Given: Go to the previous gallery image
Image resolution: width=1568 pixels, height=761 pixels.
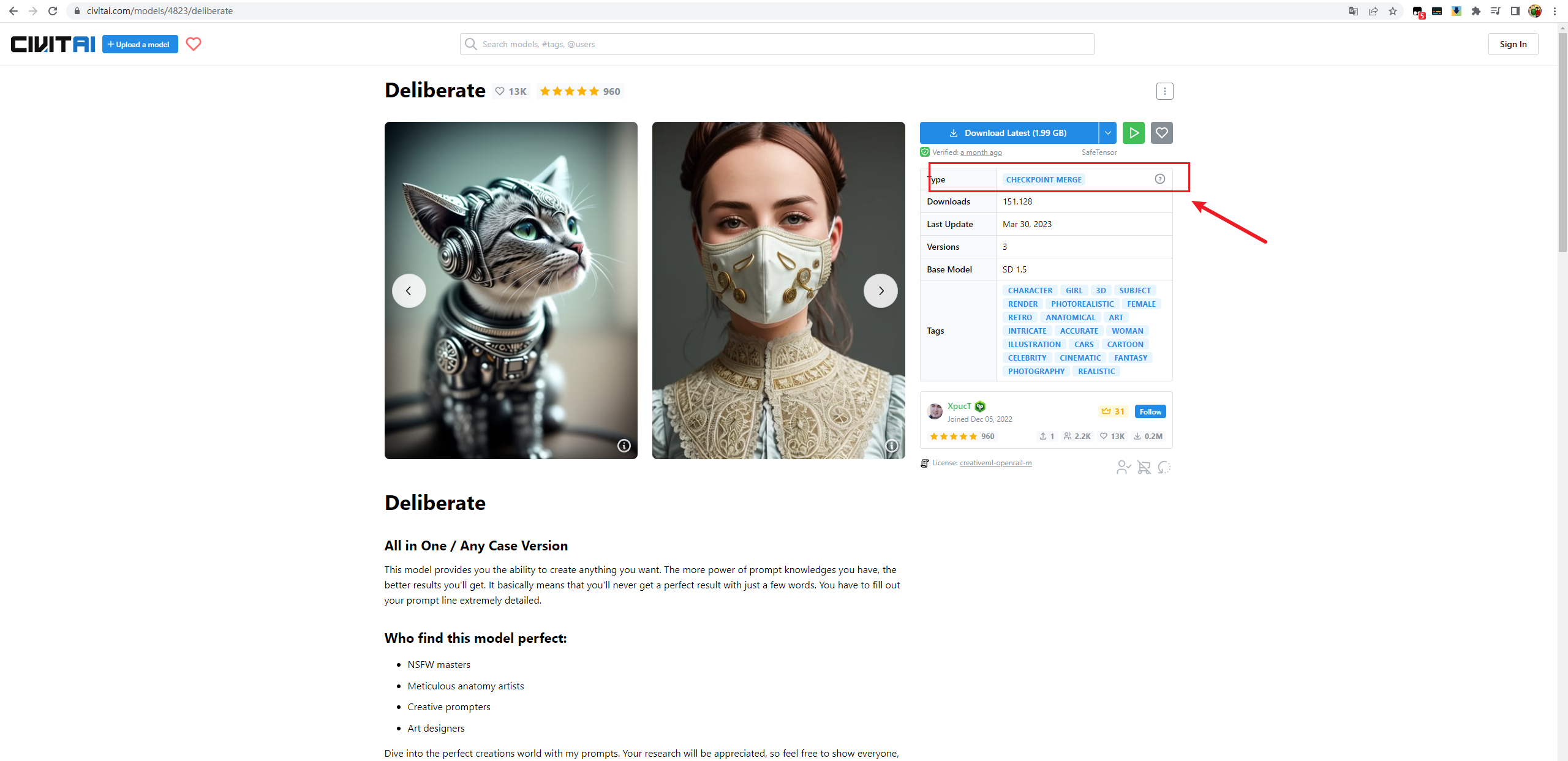Looking at the screenshot, I should 409,291.
